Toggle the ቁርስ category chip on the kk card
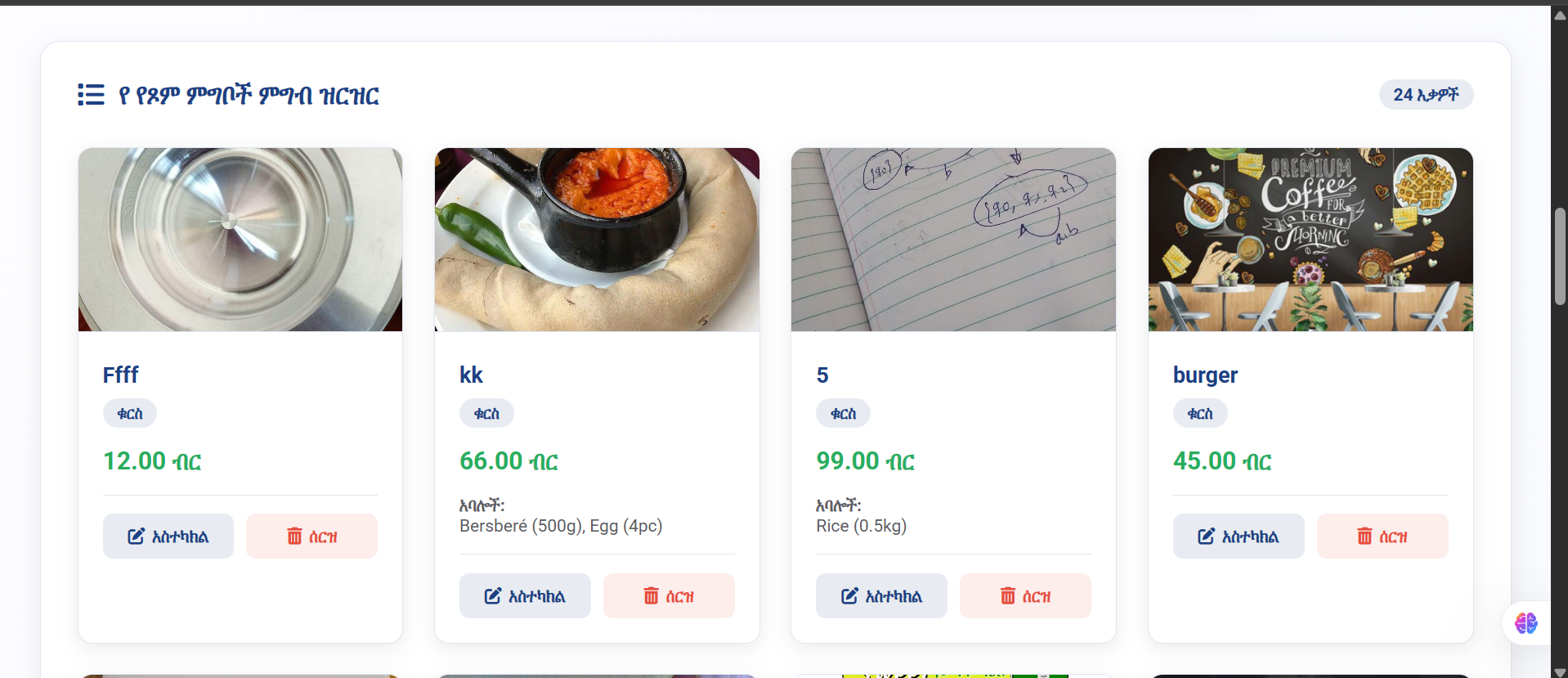 [x=486, y=413]
